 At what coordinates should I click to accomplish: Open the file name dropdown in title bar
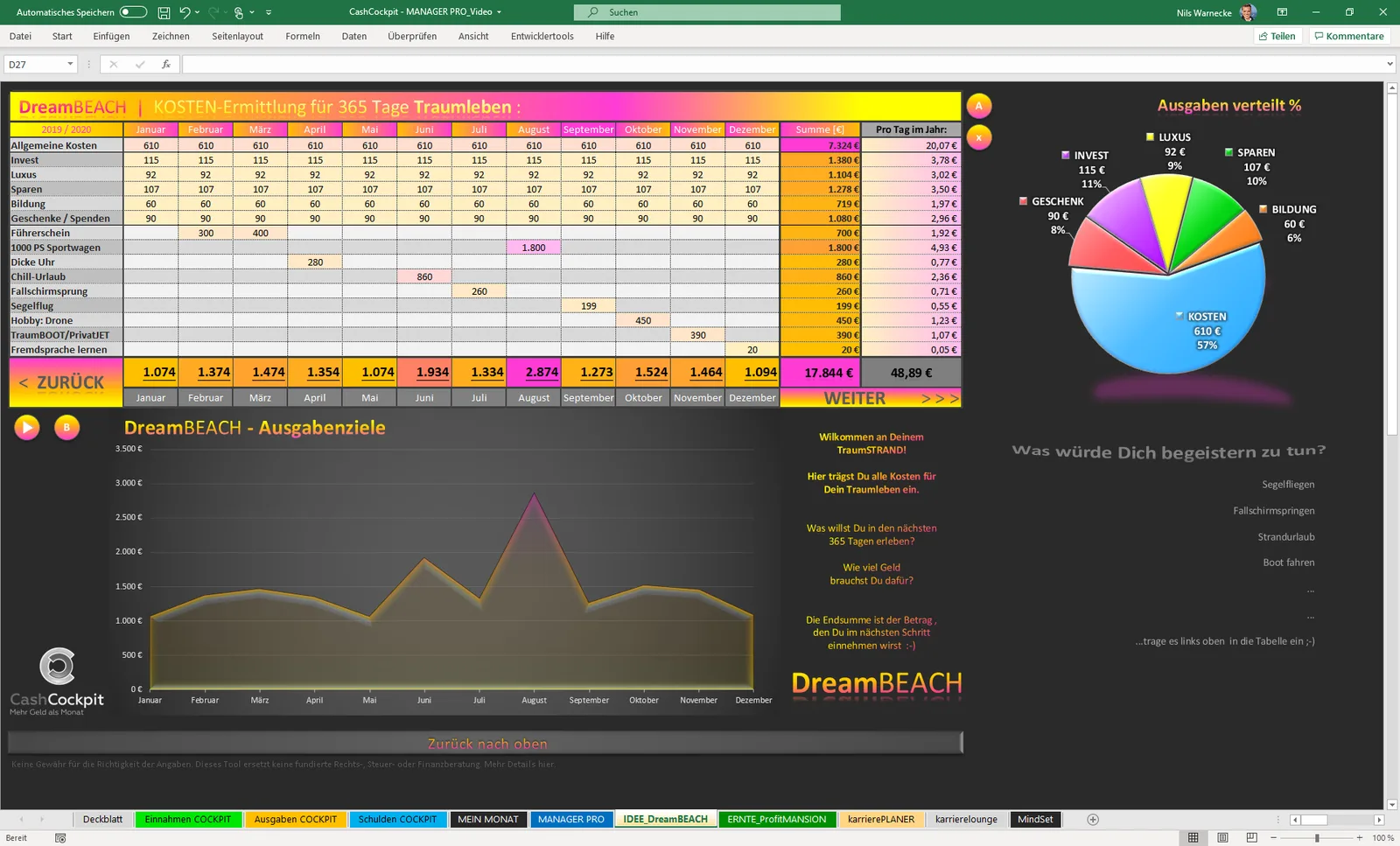coord(499,12)
